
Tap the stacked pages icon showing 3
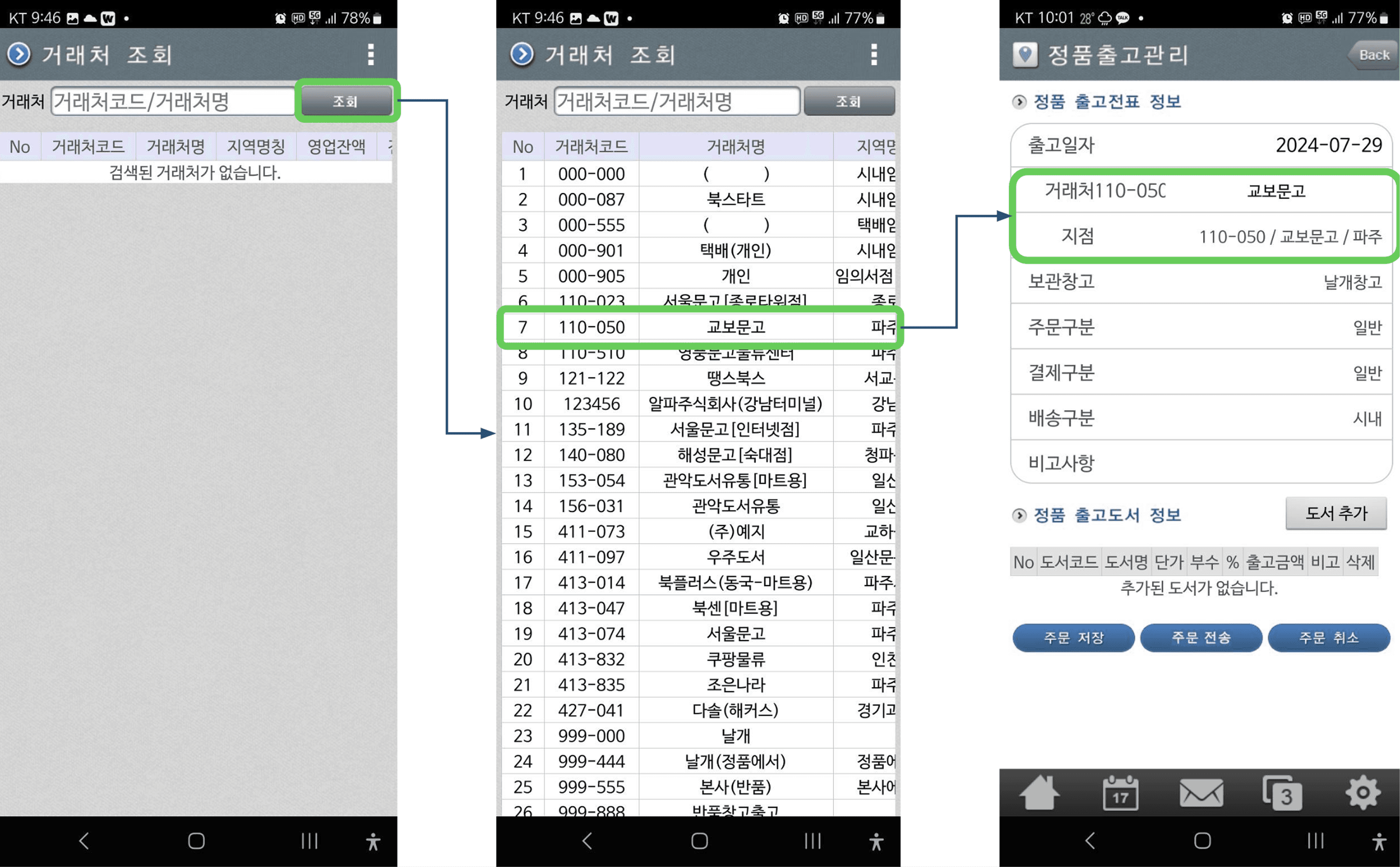click(x=1282, y=793)
